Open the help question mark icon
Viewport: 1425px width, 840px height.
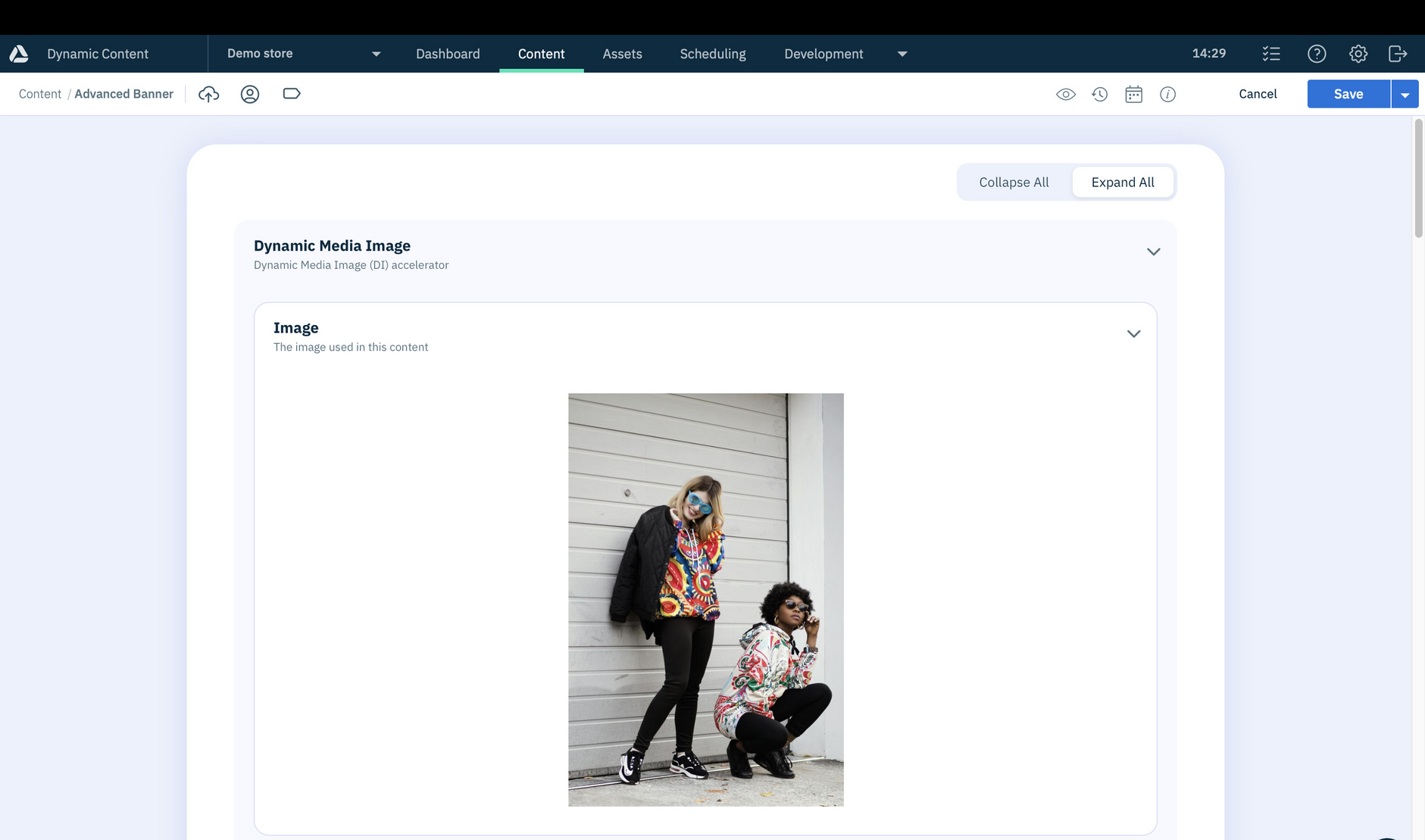click(x=1317, y=54)
